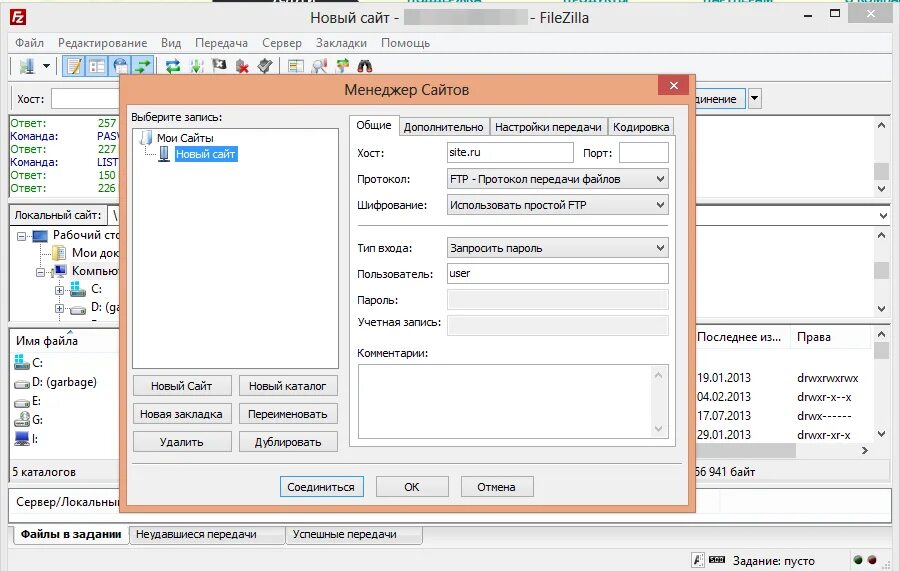Toggle the message log display
Screen dimensions: 900x571
pos(74,67)
